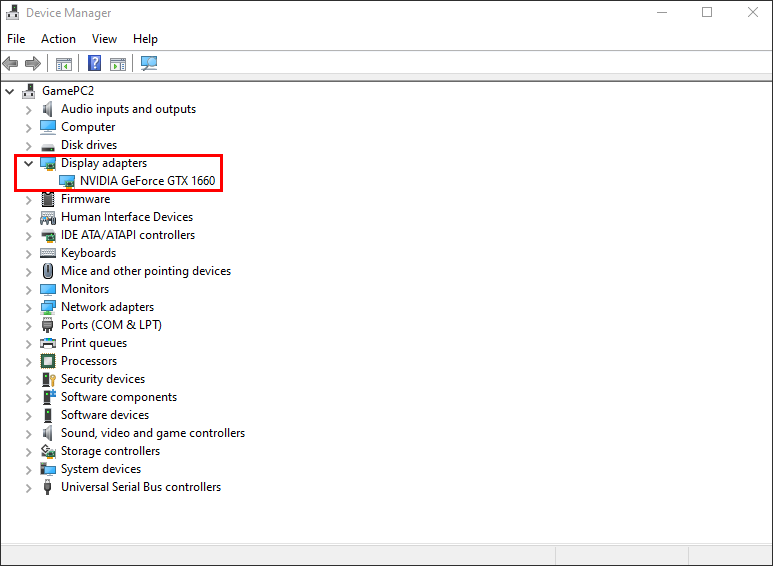Select the Human Interface Devices row
The image size is (773, 566).
click(127, 217)
